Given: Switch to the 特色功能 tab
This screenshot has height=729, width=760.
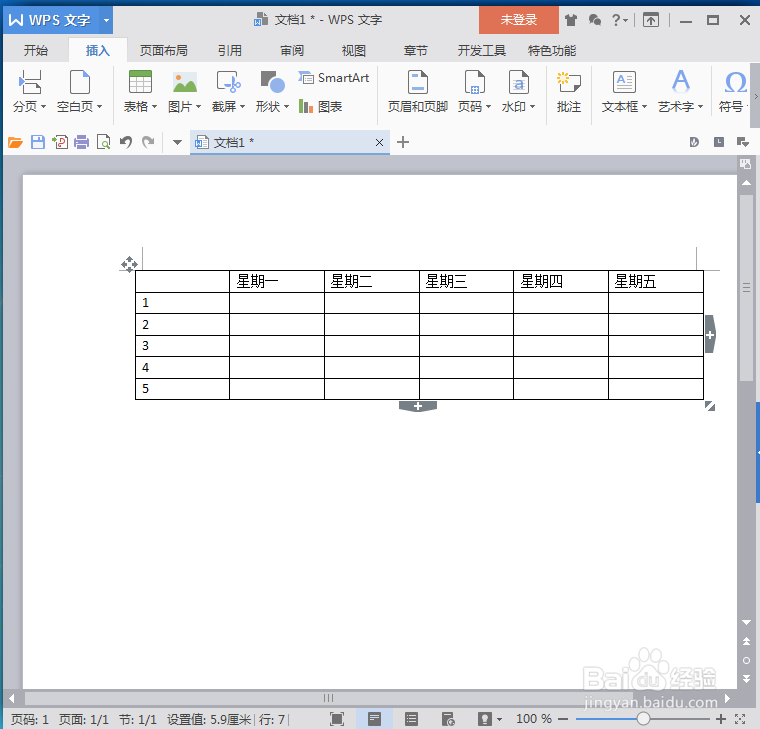Looking at the screenshot, I should (552, 50).
